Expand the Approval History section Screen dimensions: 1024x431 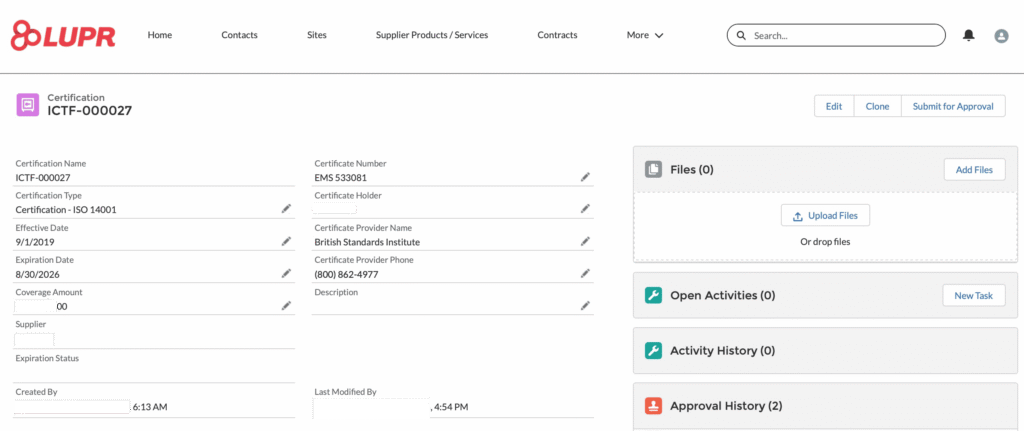[726, 406]
